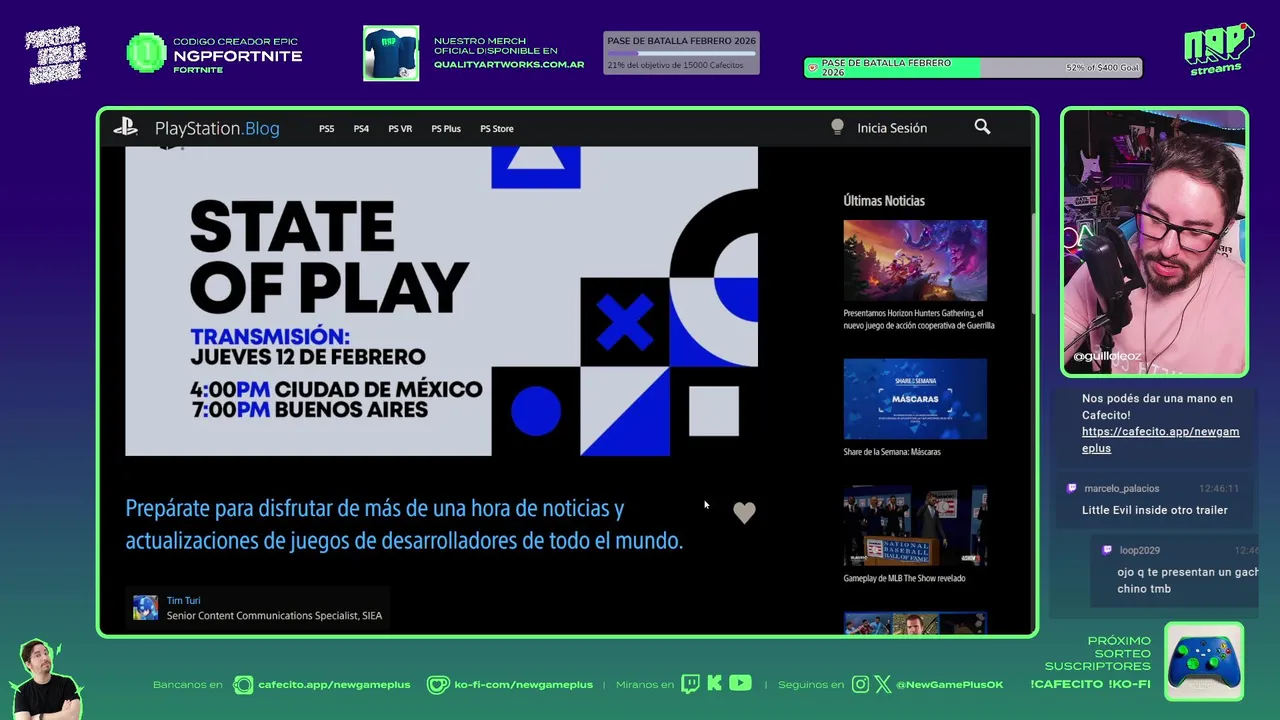
Task: Open 'Share de la Semana: Máscaras' headline
Action: point(892,452)
